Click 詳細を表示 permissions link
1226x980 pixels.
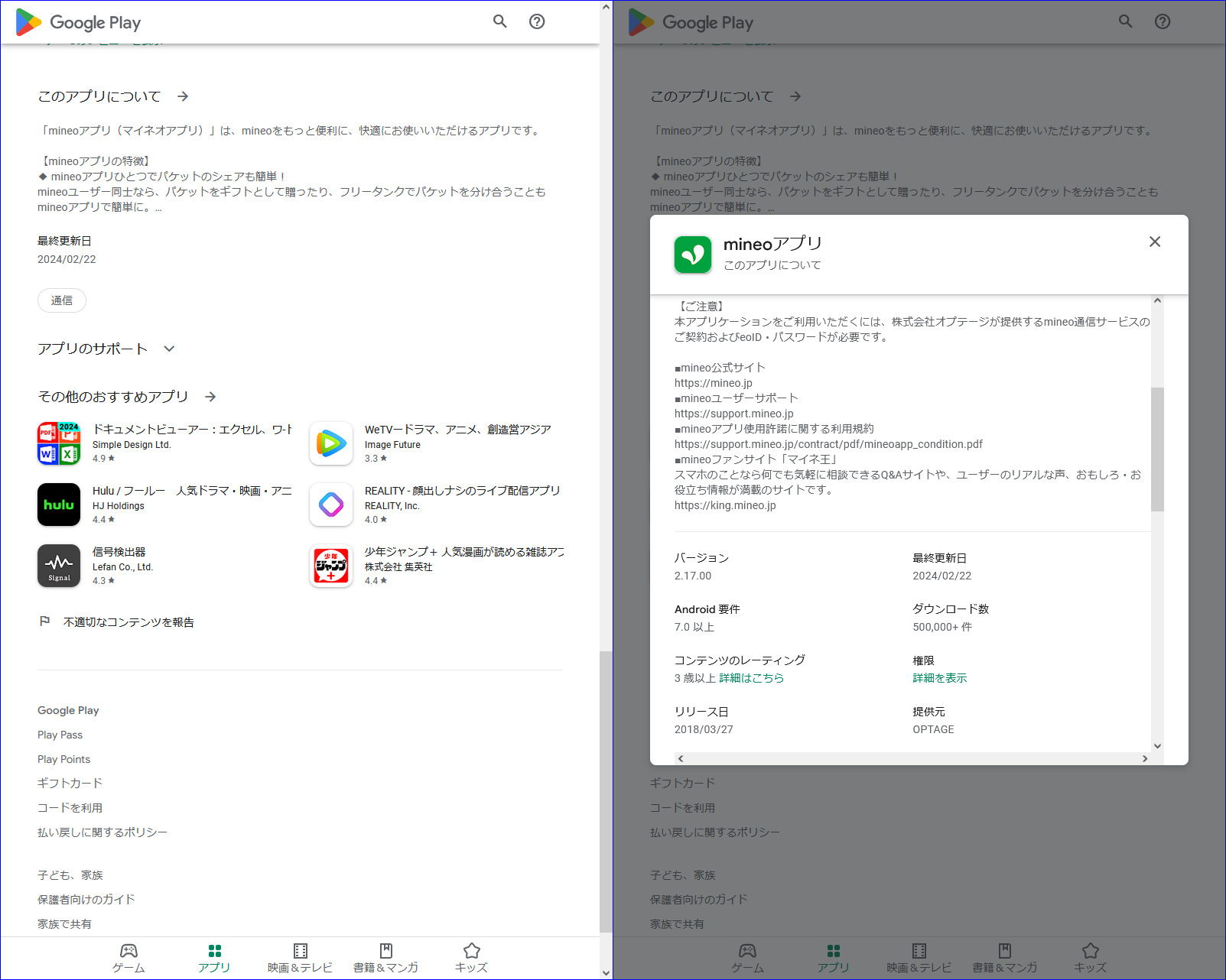coord(939,678)
